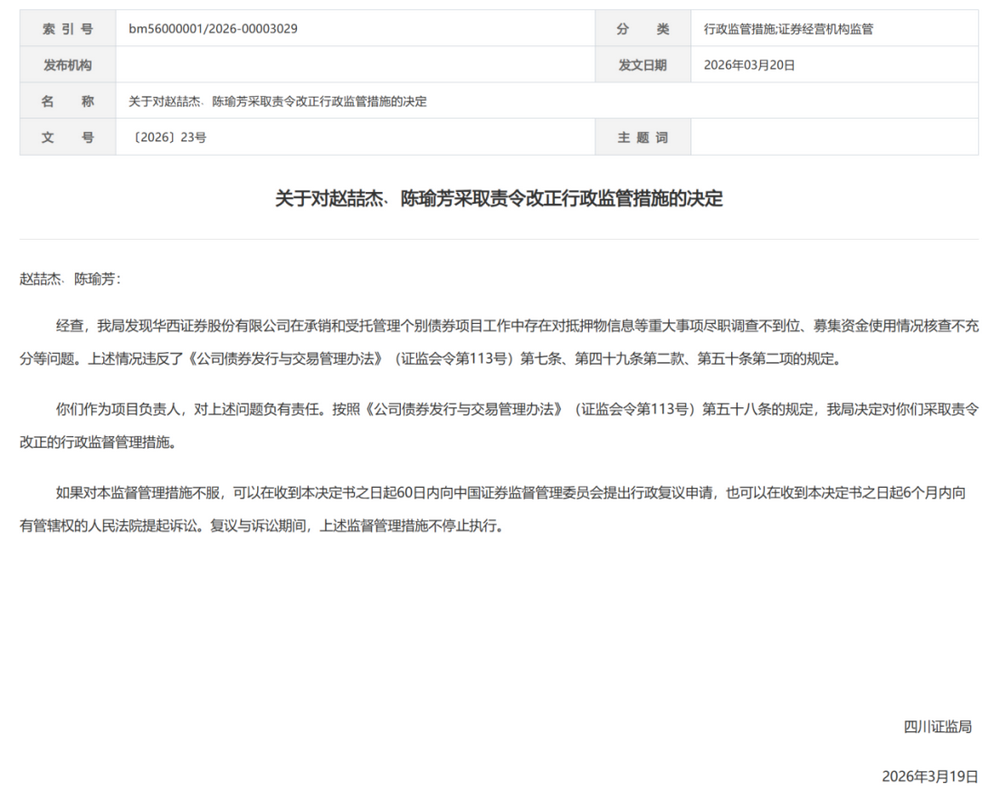
Task: Click the salutation 赵喆杰、陈瑜芳:
Action: point(70,279)
